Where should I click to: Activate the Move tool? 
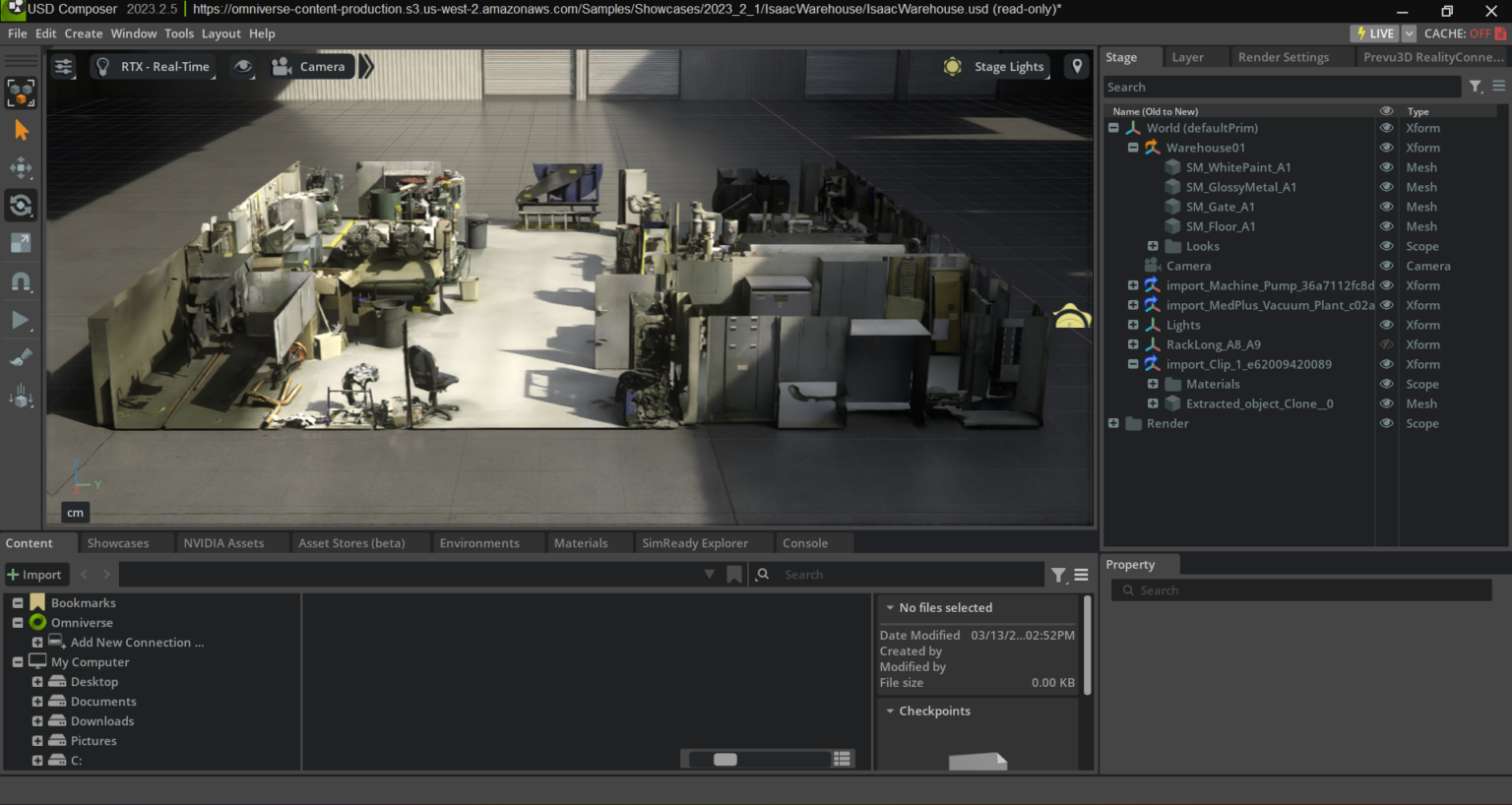[x=21, y=167]
